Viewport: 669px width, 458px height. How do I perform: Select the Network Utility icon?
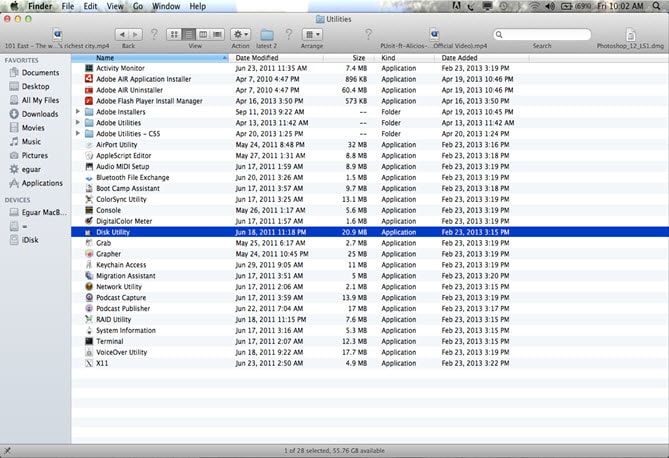point(89,287)
